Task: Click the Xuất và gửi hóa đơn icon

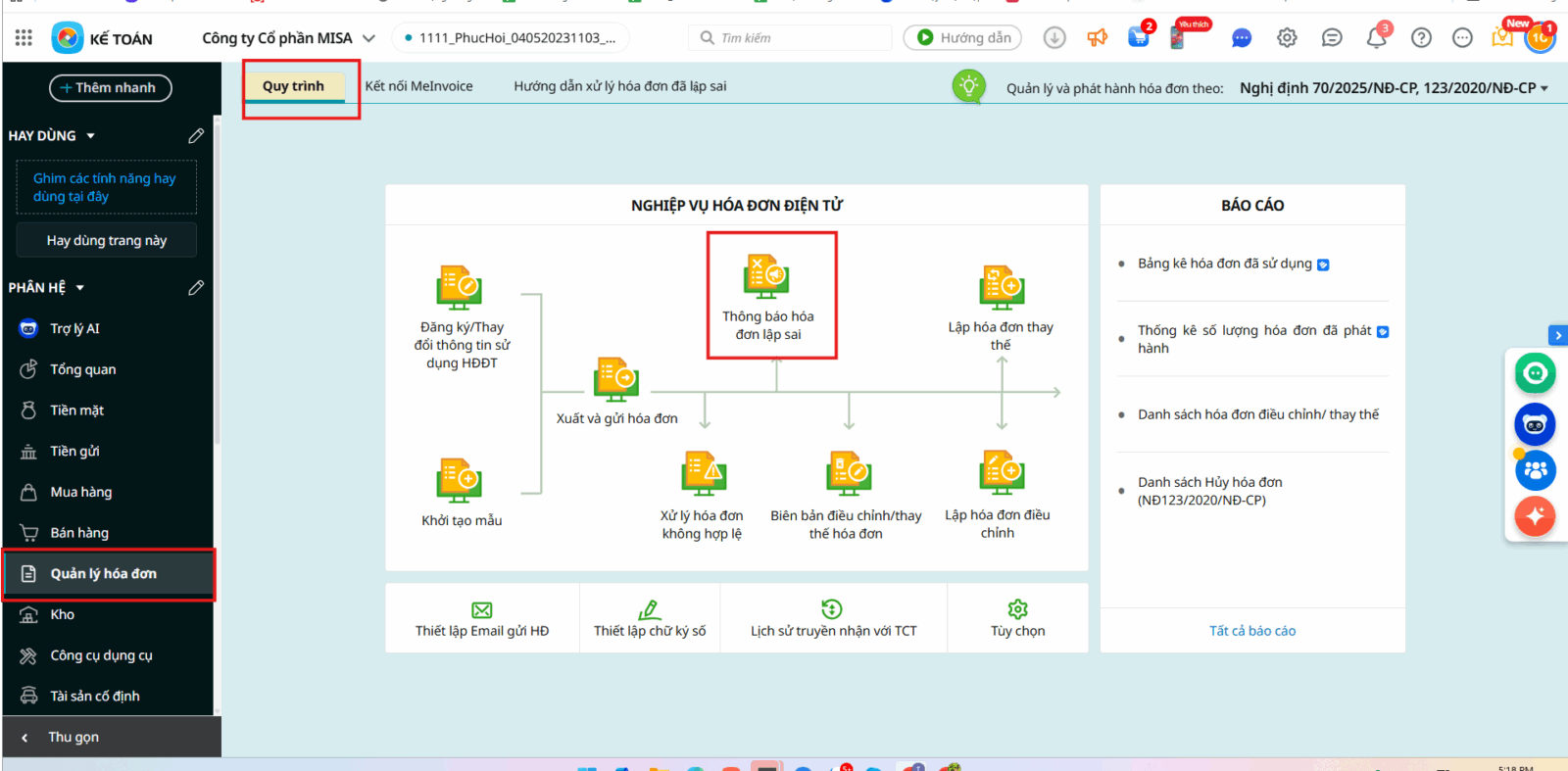Action: 616,380
